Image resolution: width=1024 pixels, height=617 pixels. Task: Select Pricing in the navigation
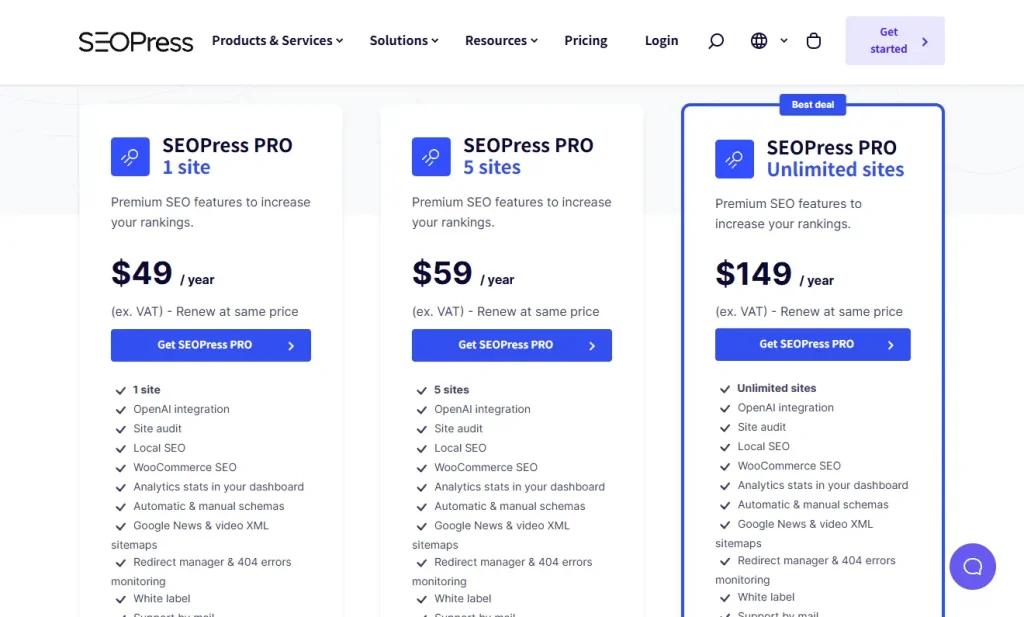[x=585, y=41]
